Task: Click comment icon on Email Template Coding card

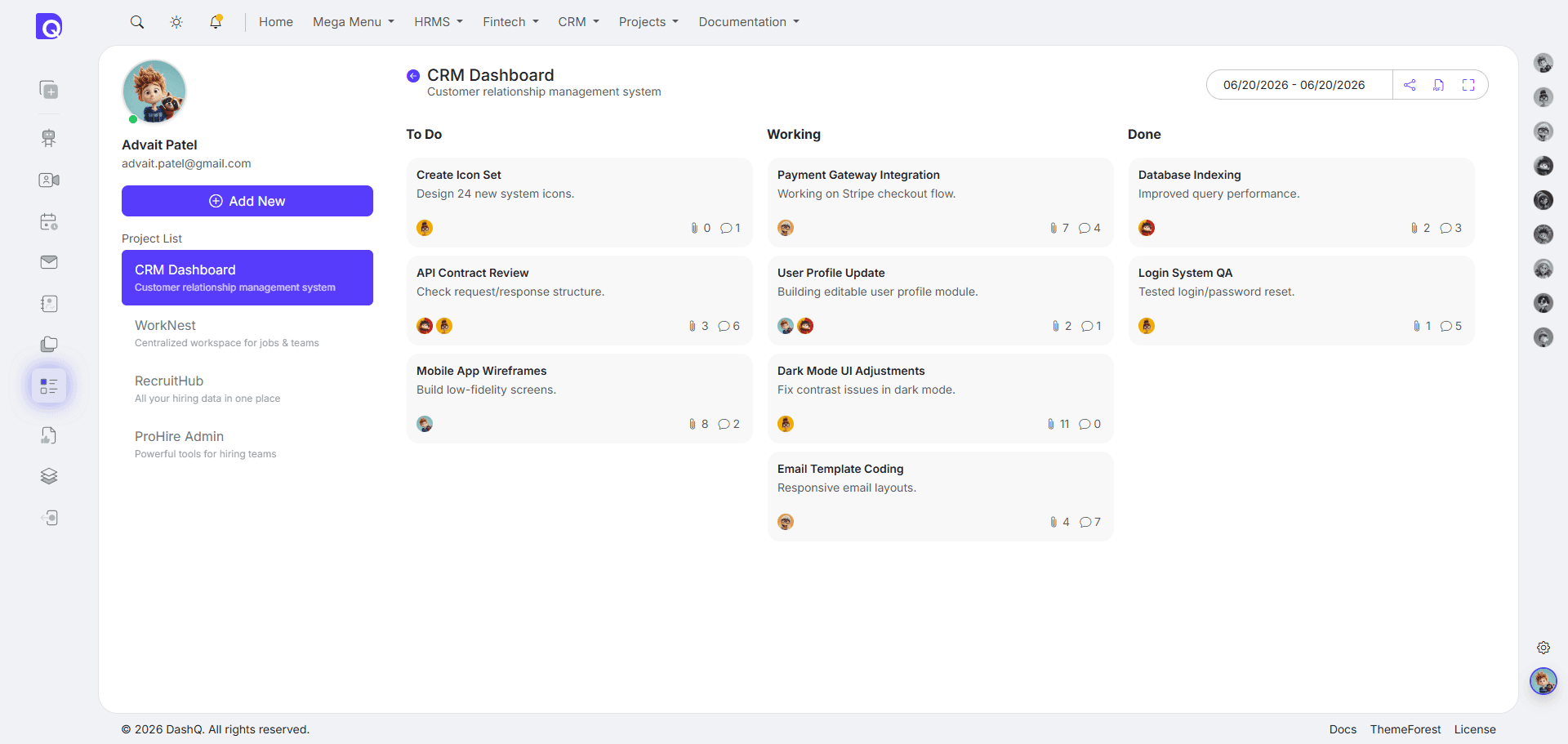Action: tap(1085, 522)
